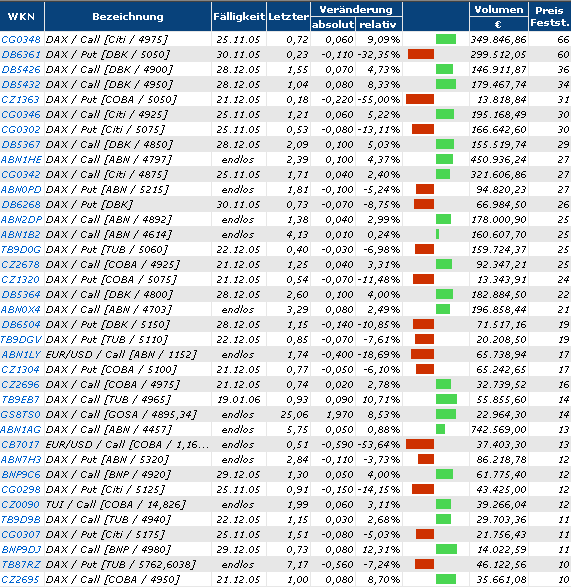Select text 'DAX / Put [TUB / 5762,6038]'
This screenshot has height=587, width=571.
pos(121,564)
